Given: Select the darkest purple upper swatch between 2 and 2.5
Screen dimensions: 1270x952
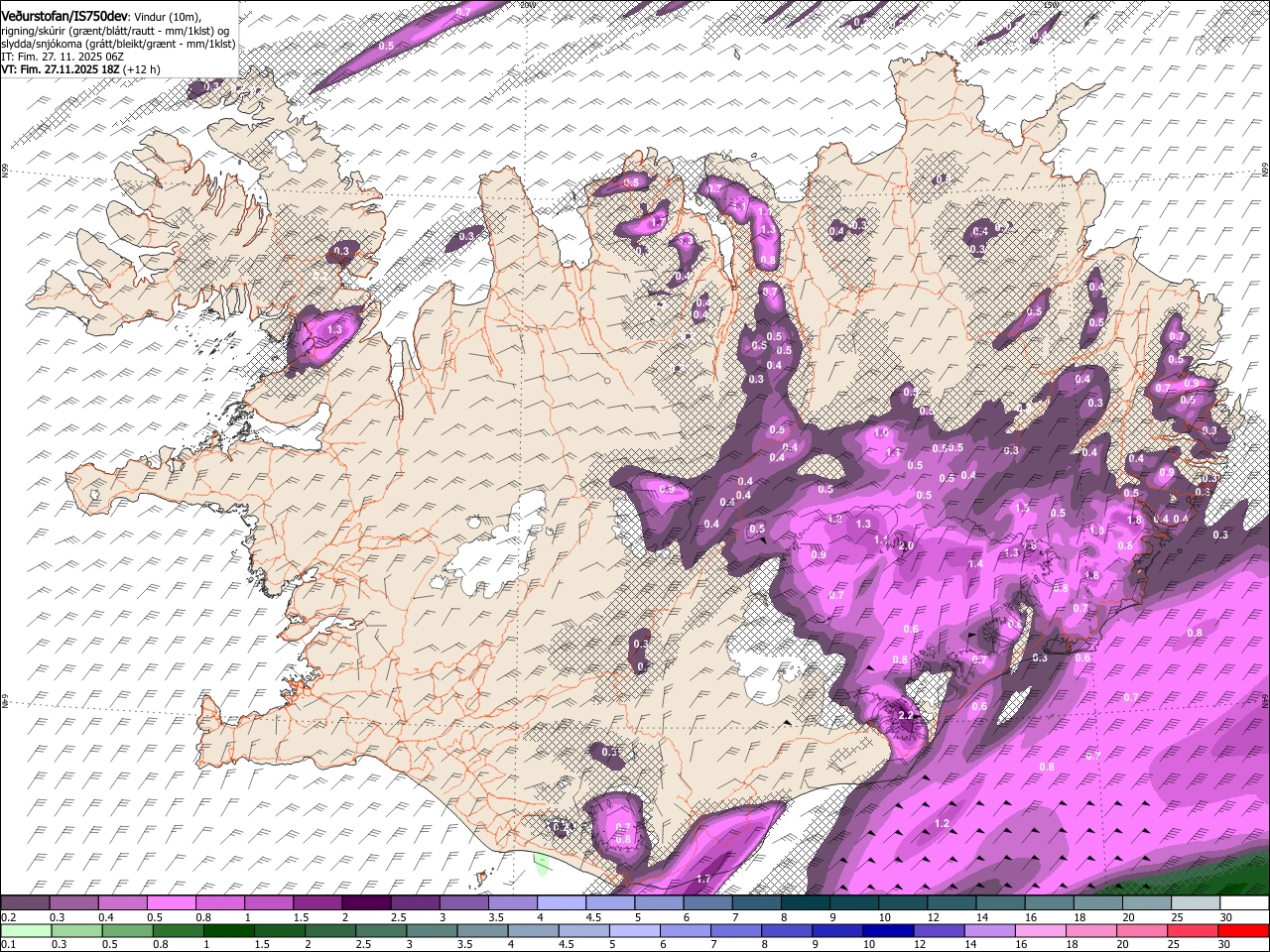Looking at the screenshot, I should [366, 903].
